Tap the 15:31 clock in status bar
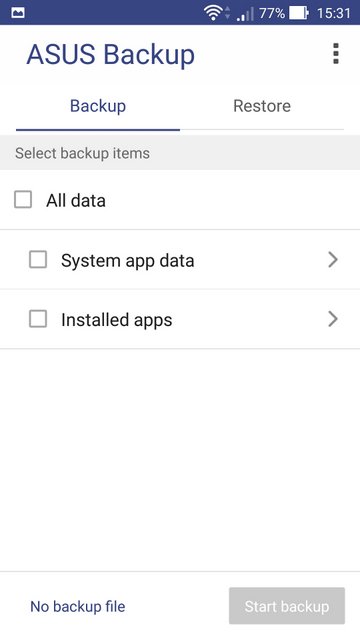The image size is (360, 640). tap(333, 13)
